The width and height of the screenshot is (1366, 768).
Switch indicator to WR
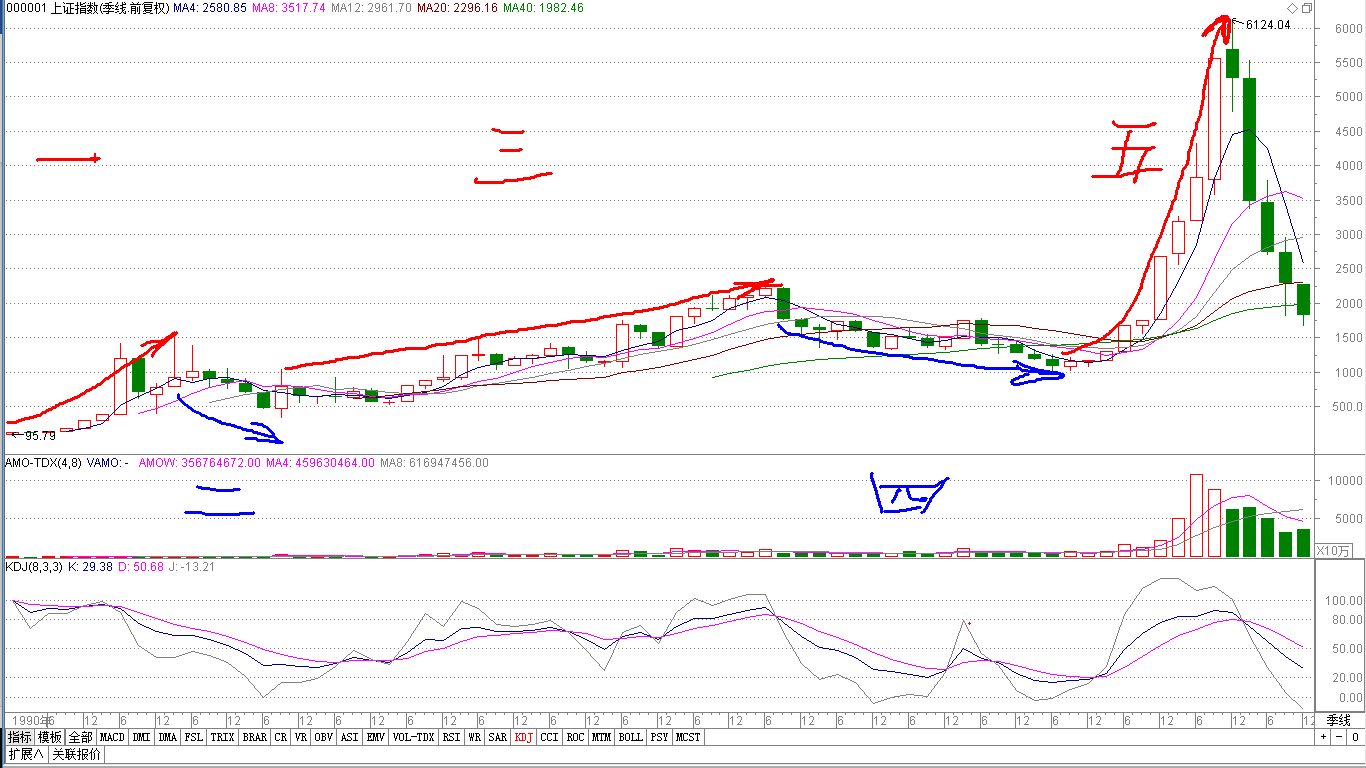tap(475, 737)
